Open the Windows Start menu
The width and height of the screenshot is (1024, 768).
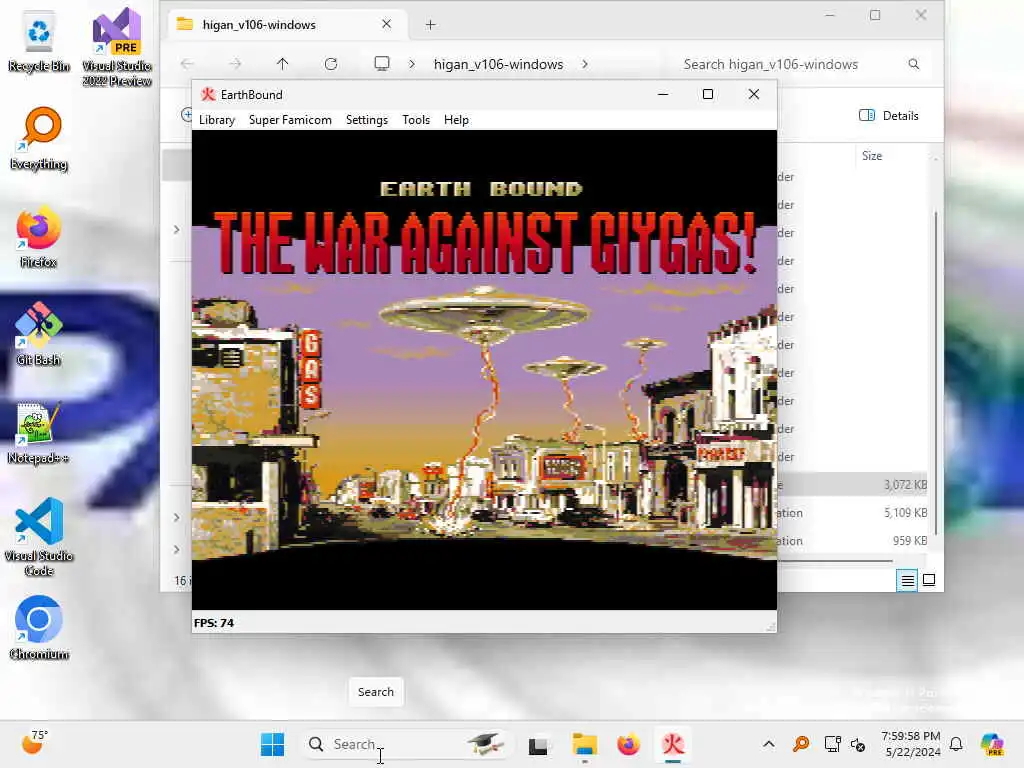(272, 744)
